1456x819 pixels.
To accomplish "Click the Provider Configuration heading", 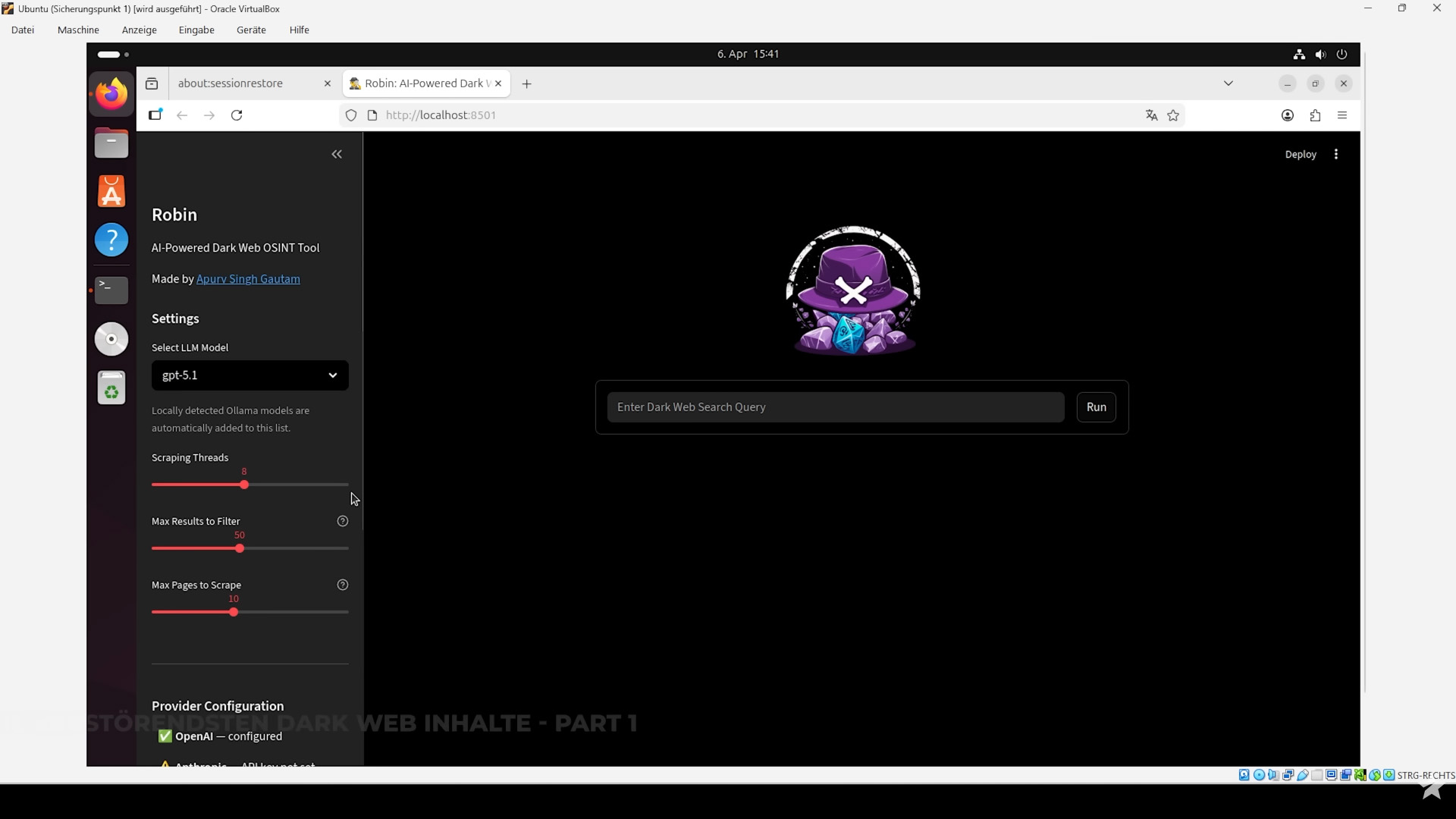I will pos(218,706).
